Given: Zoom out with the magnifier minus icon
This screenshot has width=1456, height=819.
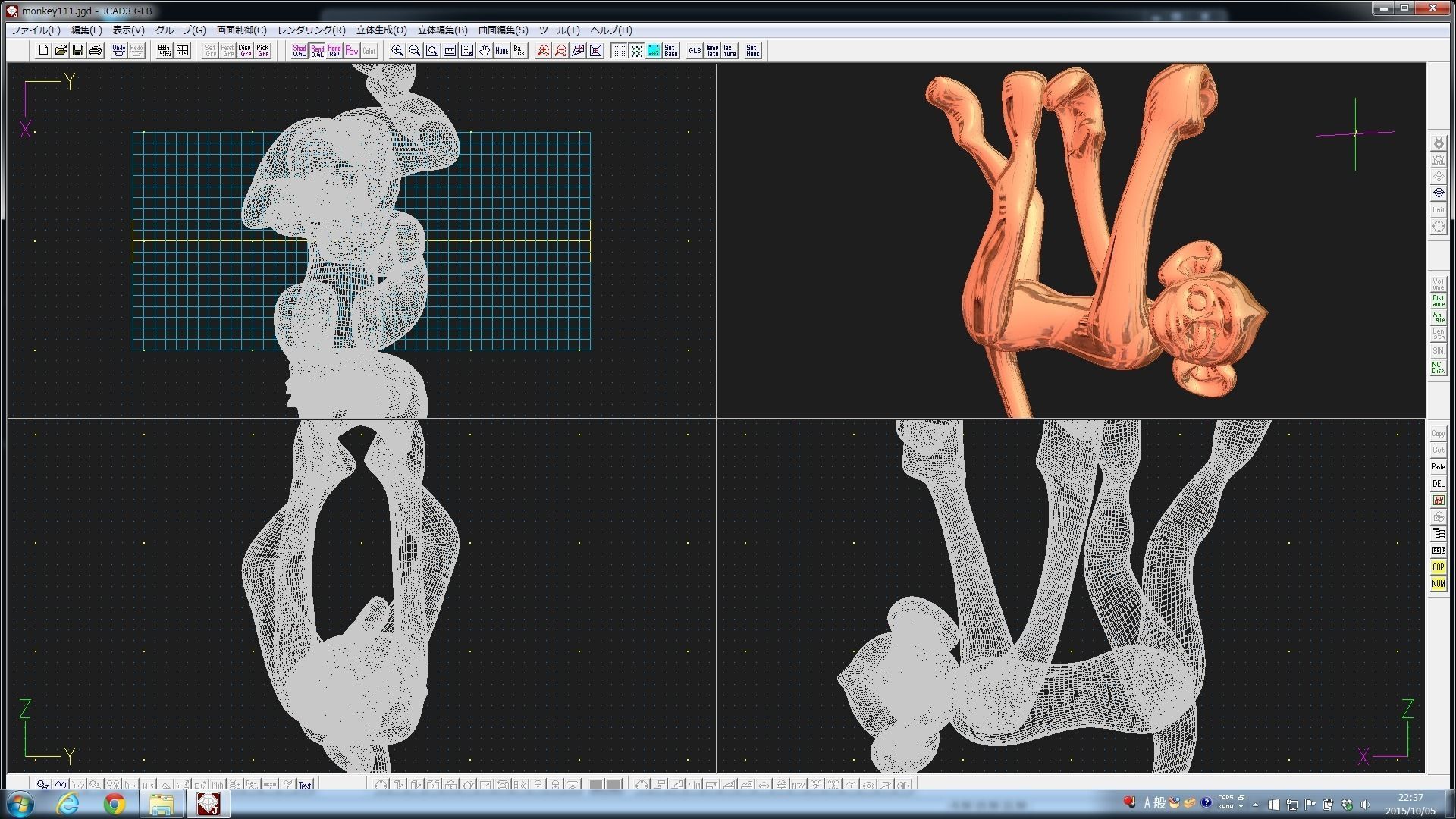Looking at the screenshot, I should click(x=415, y=51).
